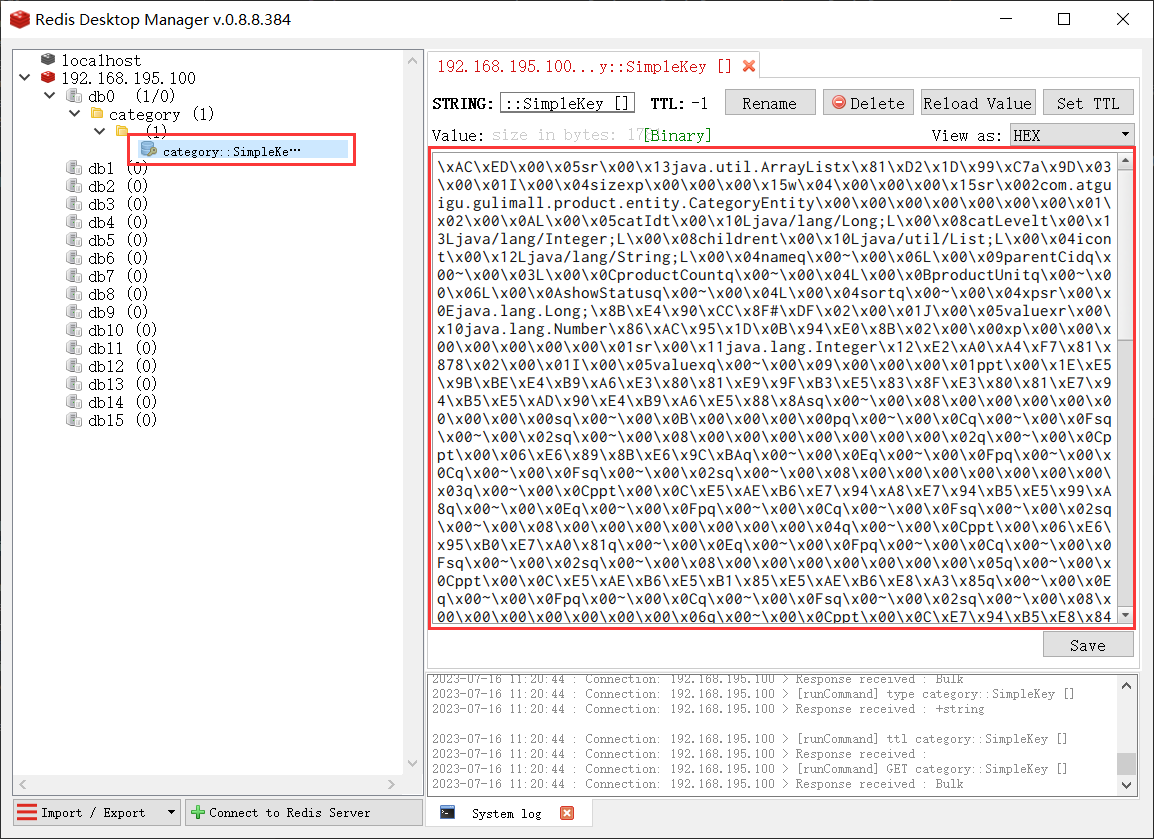The width and height of the screenshot is (1154, 839).
Task: Click the localhost server icon
Action: tap(48, 61)
